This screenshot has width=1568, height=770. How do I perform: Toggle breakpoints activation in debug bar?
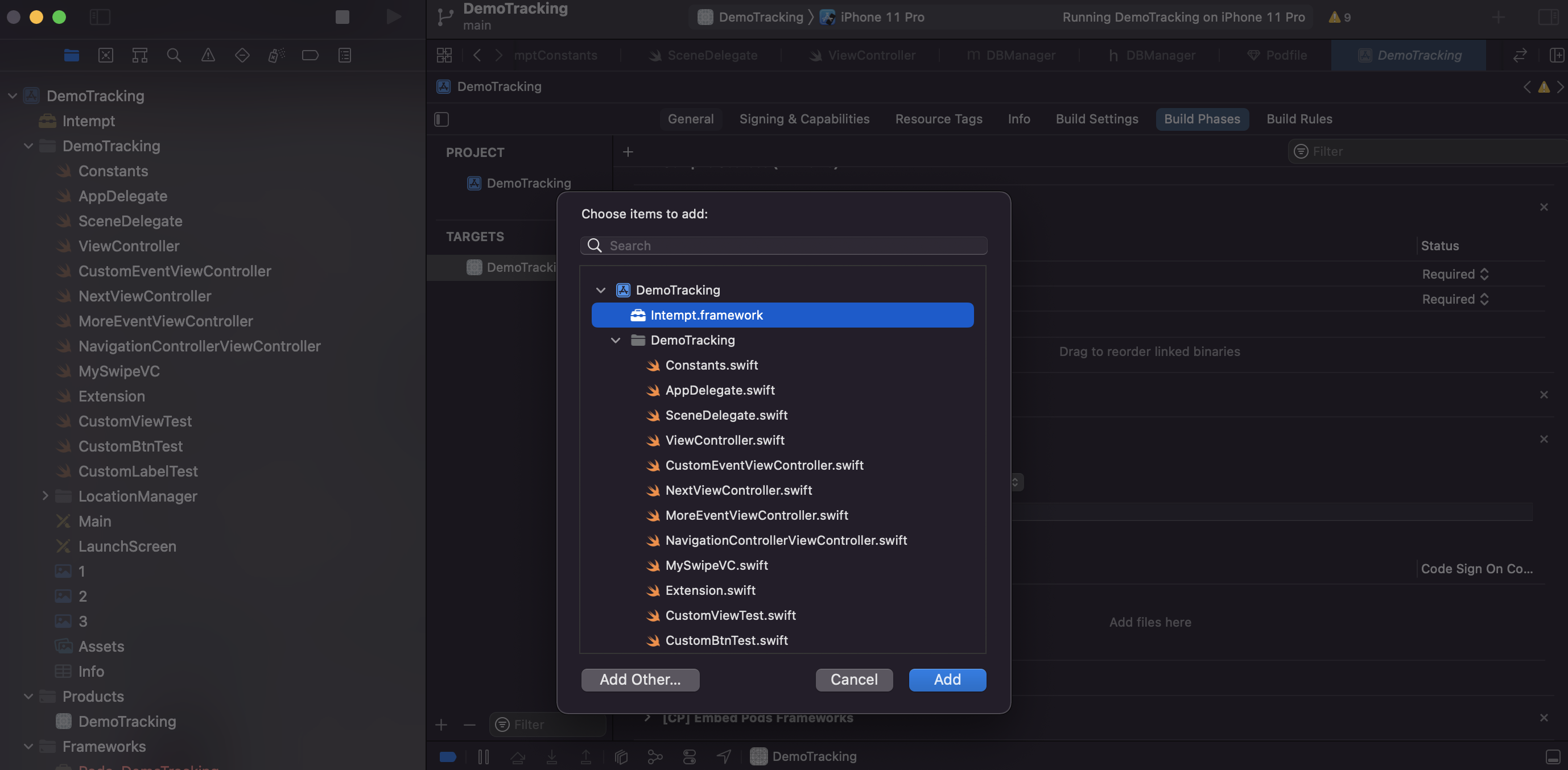(x=448, y=756)
